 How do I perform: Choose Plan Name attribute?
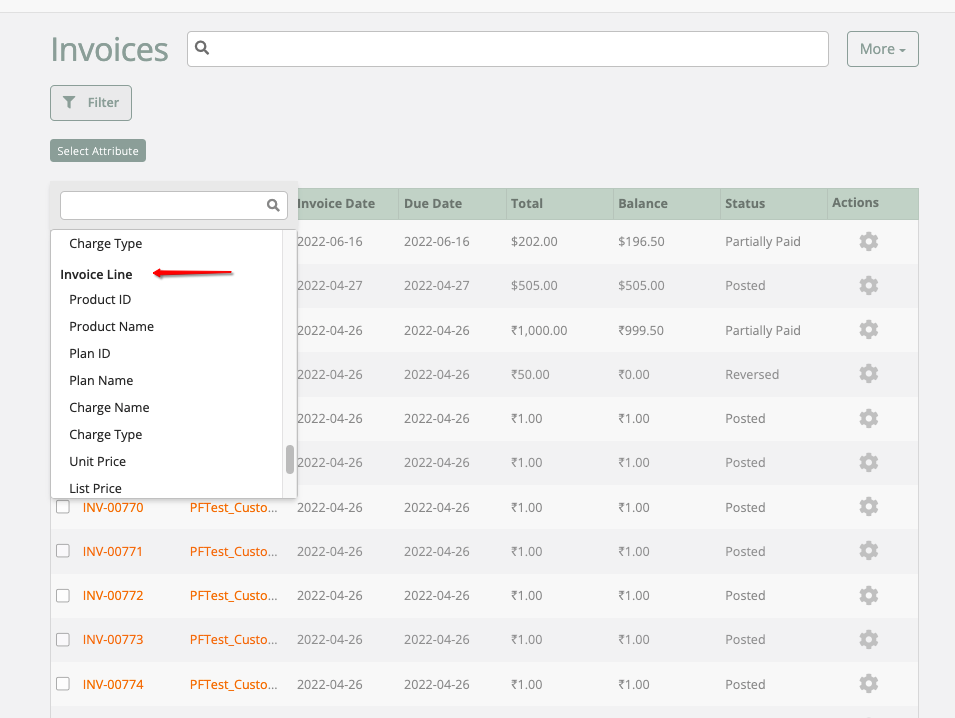click(101, 381)
